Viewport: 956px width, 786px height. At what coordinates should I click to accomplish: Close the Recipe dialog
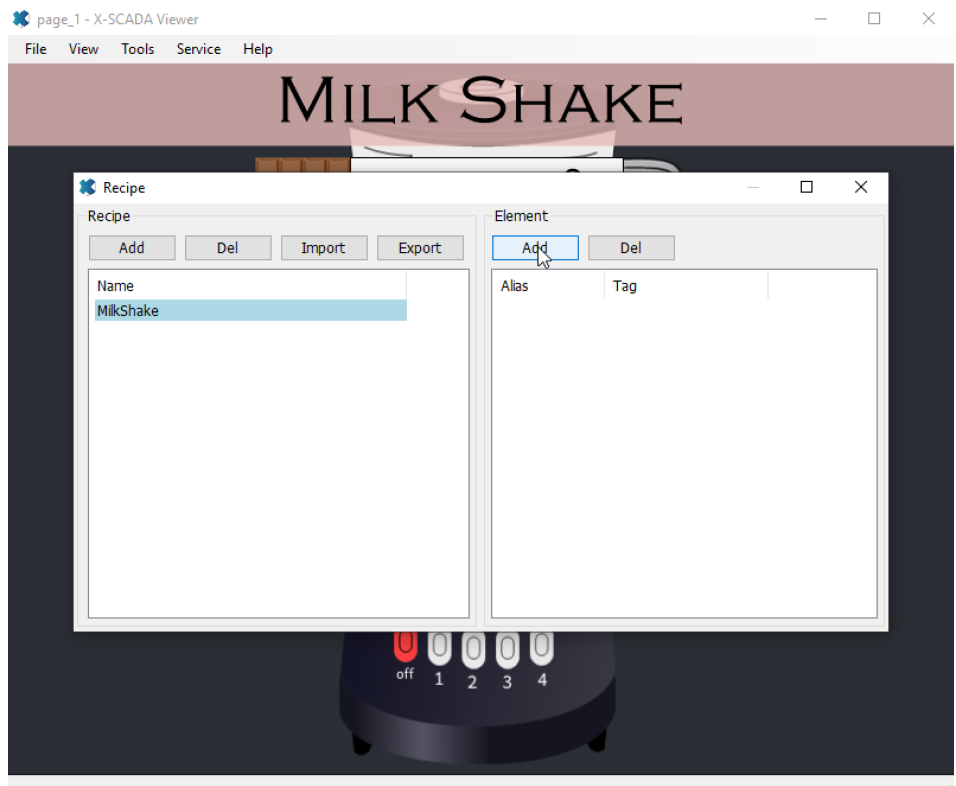[x=861, y=187]
